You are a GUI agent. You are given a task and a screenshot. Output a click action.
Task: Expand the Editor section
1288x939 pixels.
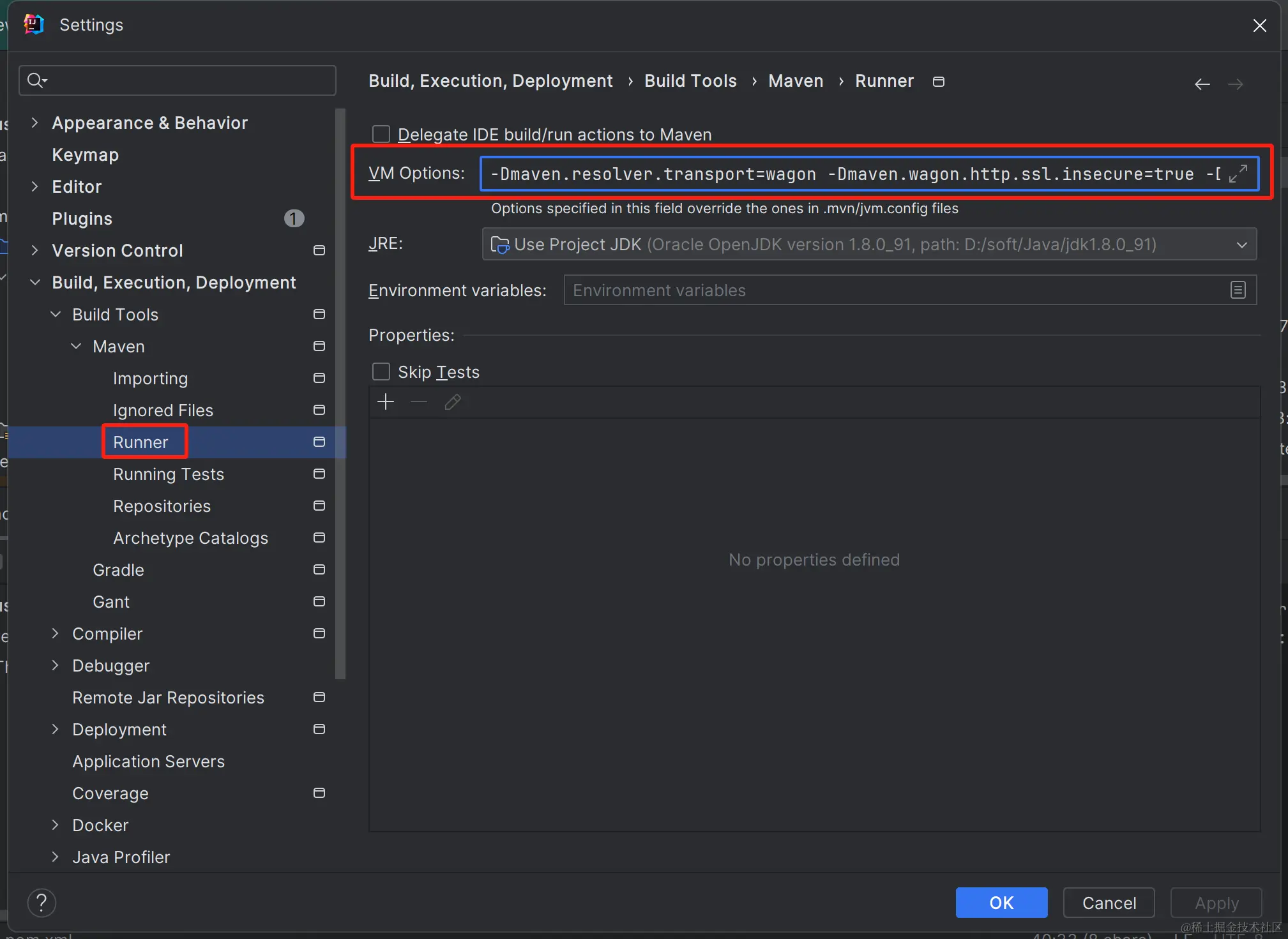[35, 186]
